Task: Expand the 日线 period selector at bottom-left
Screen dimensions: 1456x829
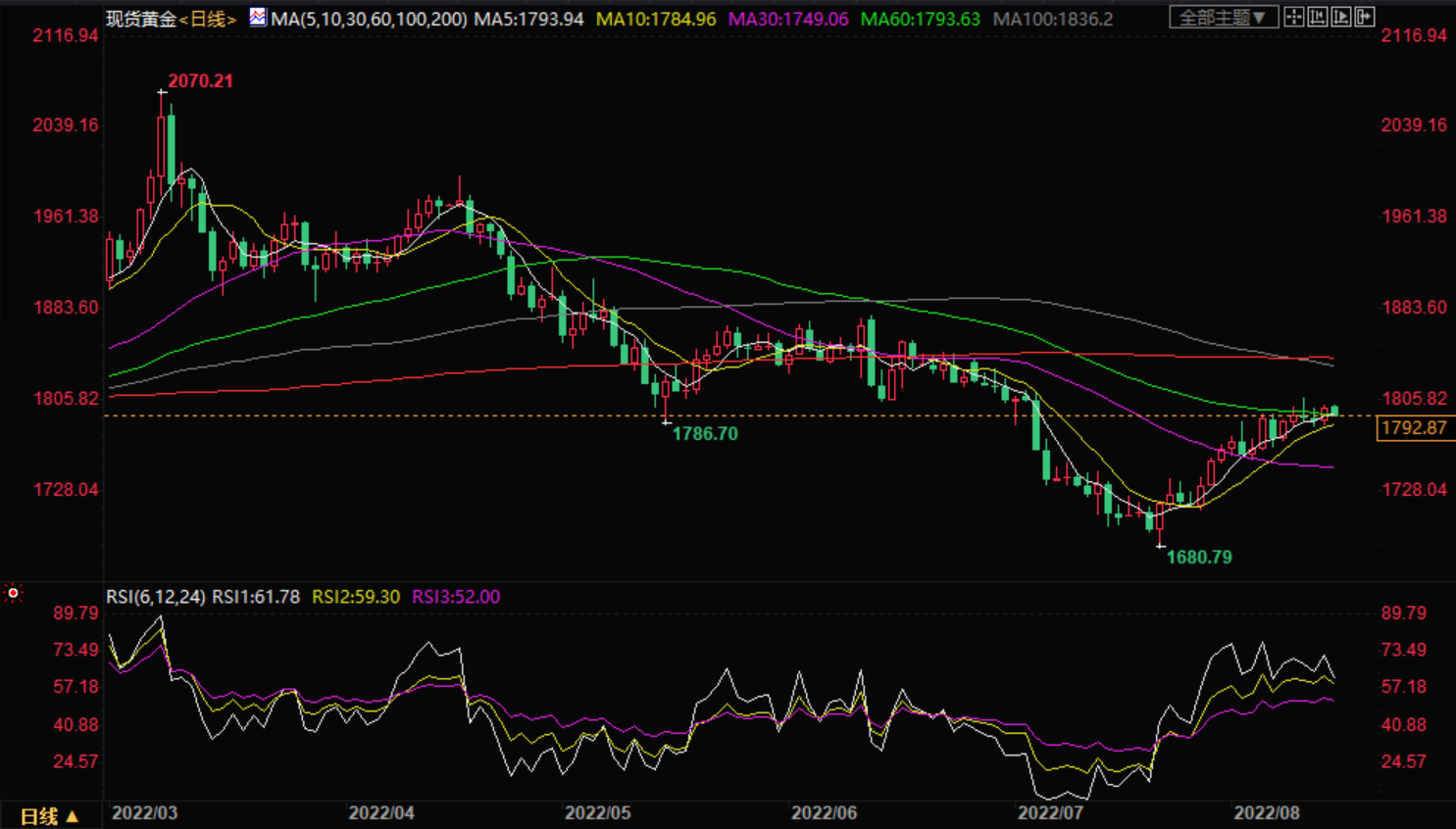Action: click(49, 816)
